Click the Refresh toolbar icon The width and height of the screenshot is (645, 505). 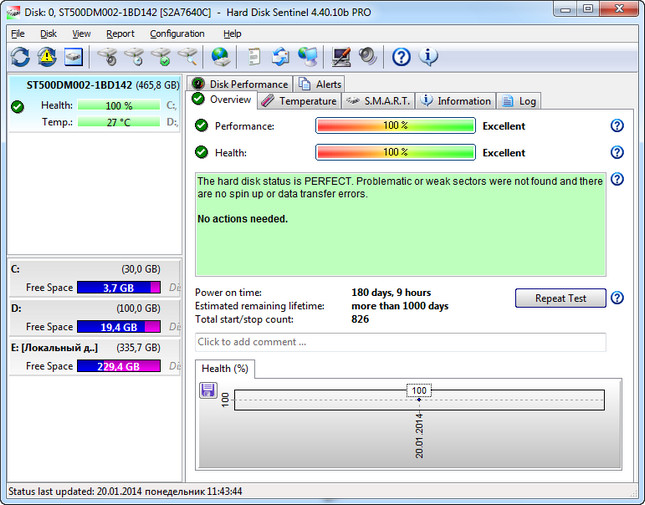pos(20,56)
